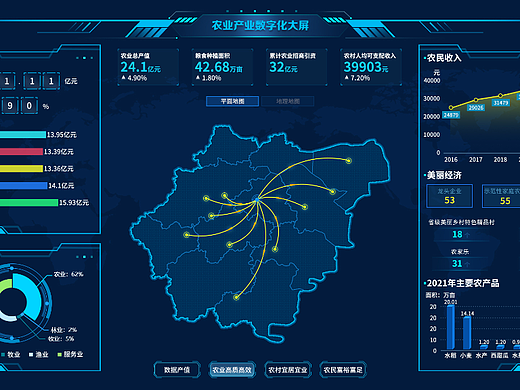
Task: Select the highlighted 农业高质高效 bottom tab
Action: [232, 370]
